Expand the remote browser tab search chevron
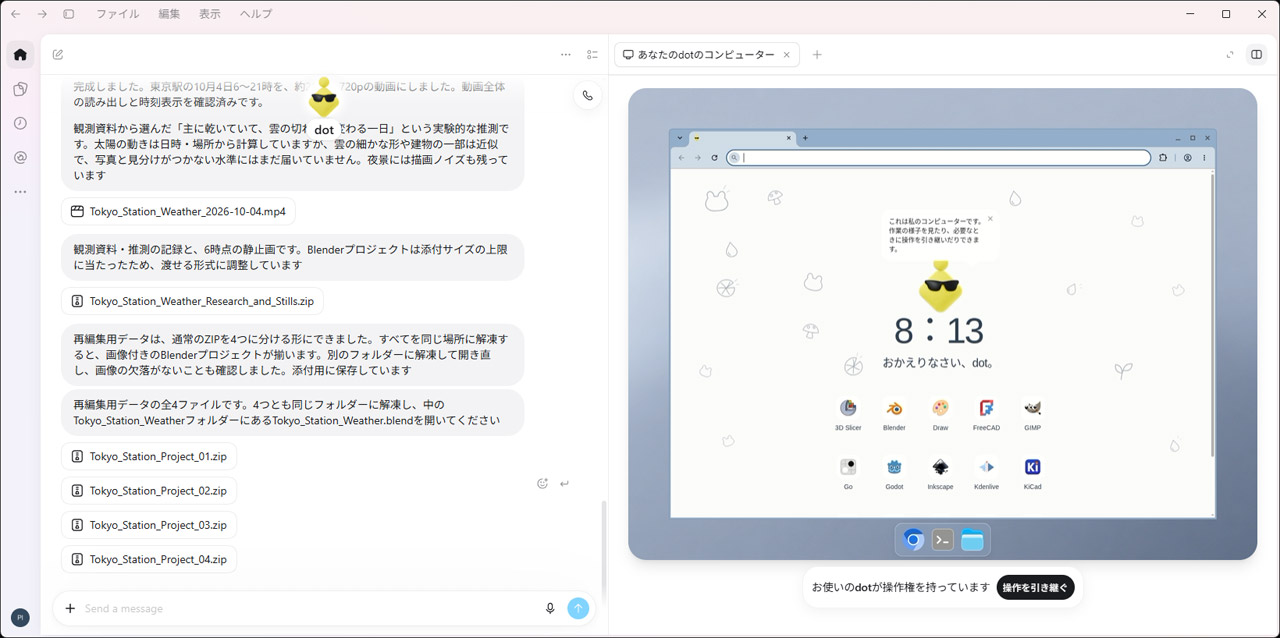Screen dimensions: 1280x638 680,138
